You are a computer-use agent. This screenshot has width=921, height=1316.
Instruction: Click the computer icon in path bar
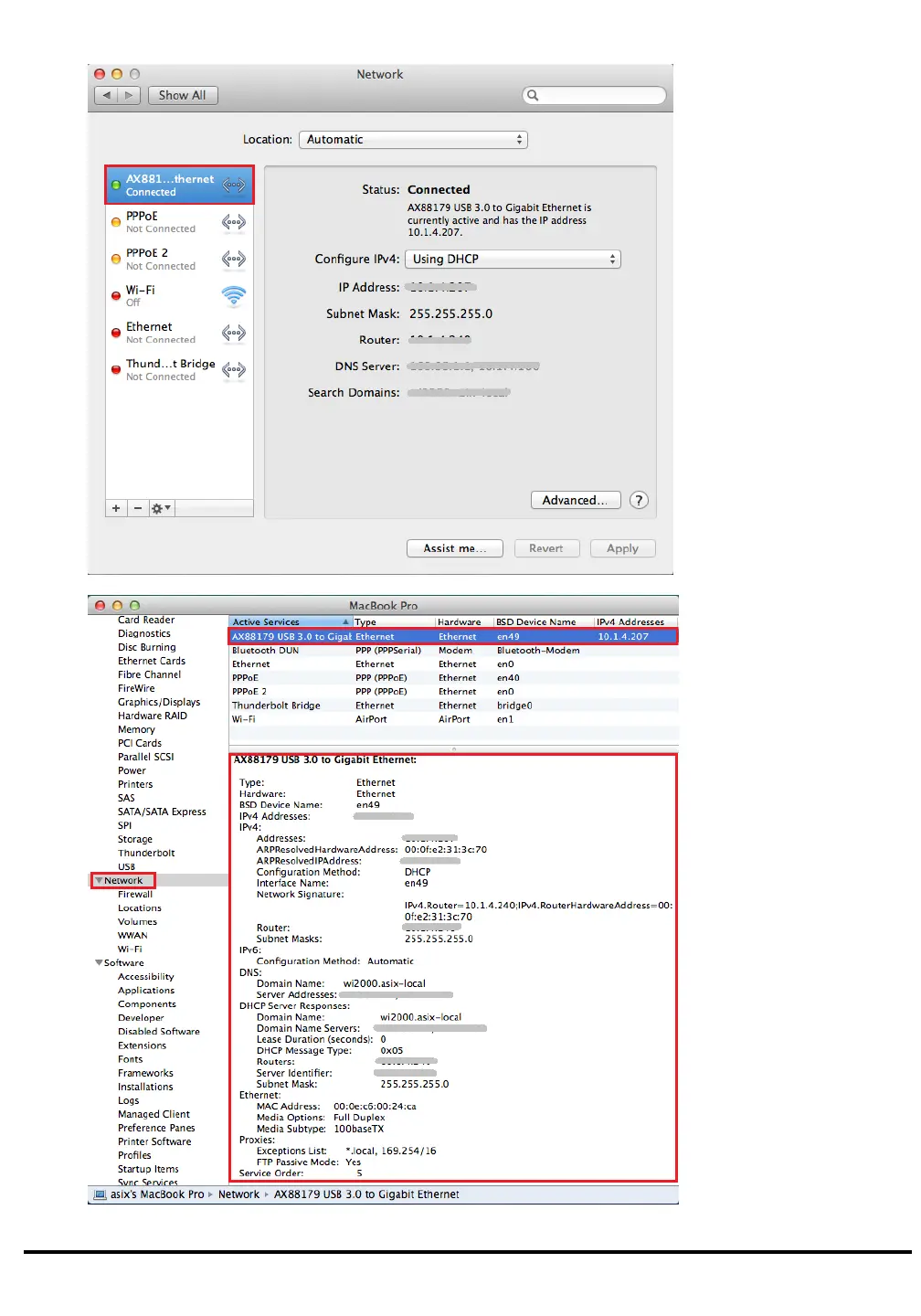101,1194
